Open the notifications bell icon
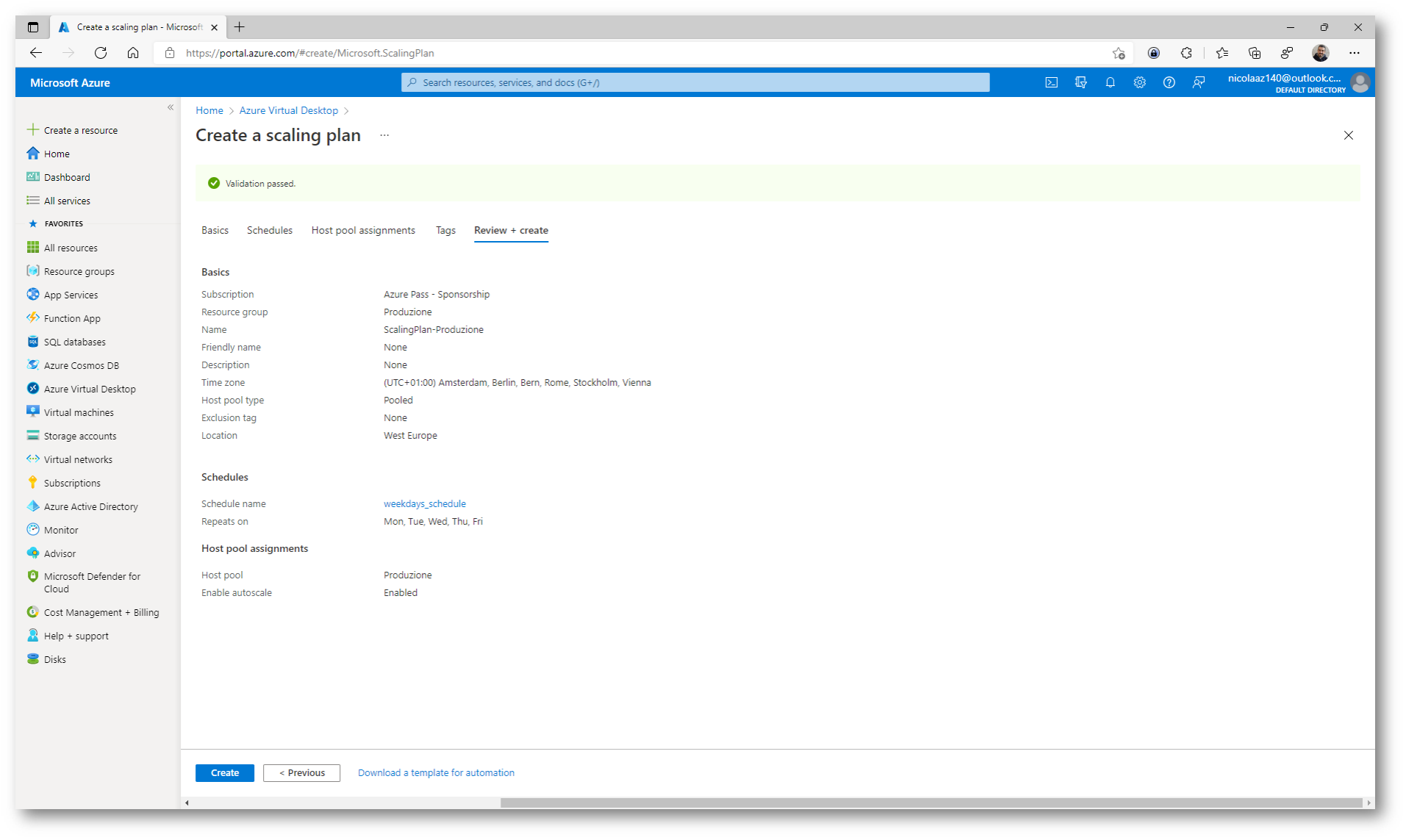The width and height of the screenshot is (1406, 840). point(1110,82)
